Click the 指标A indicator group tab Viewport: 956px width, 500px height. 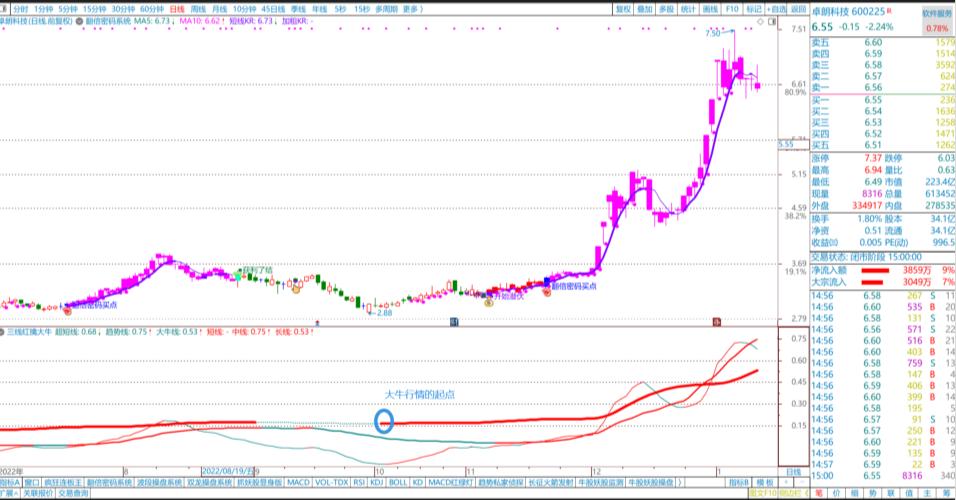[10, 482]
